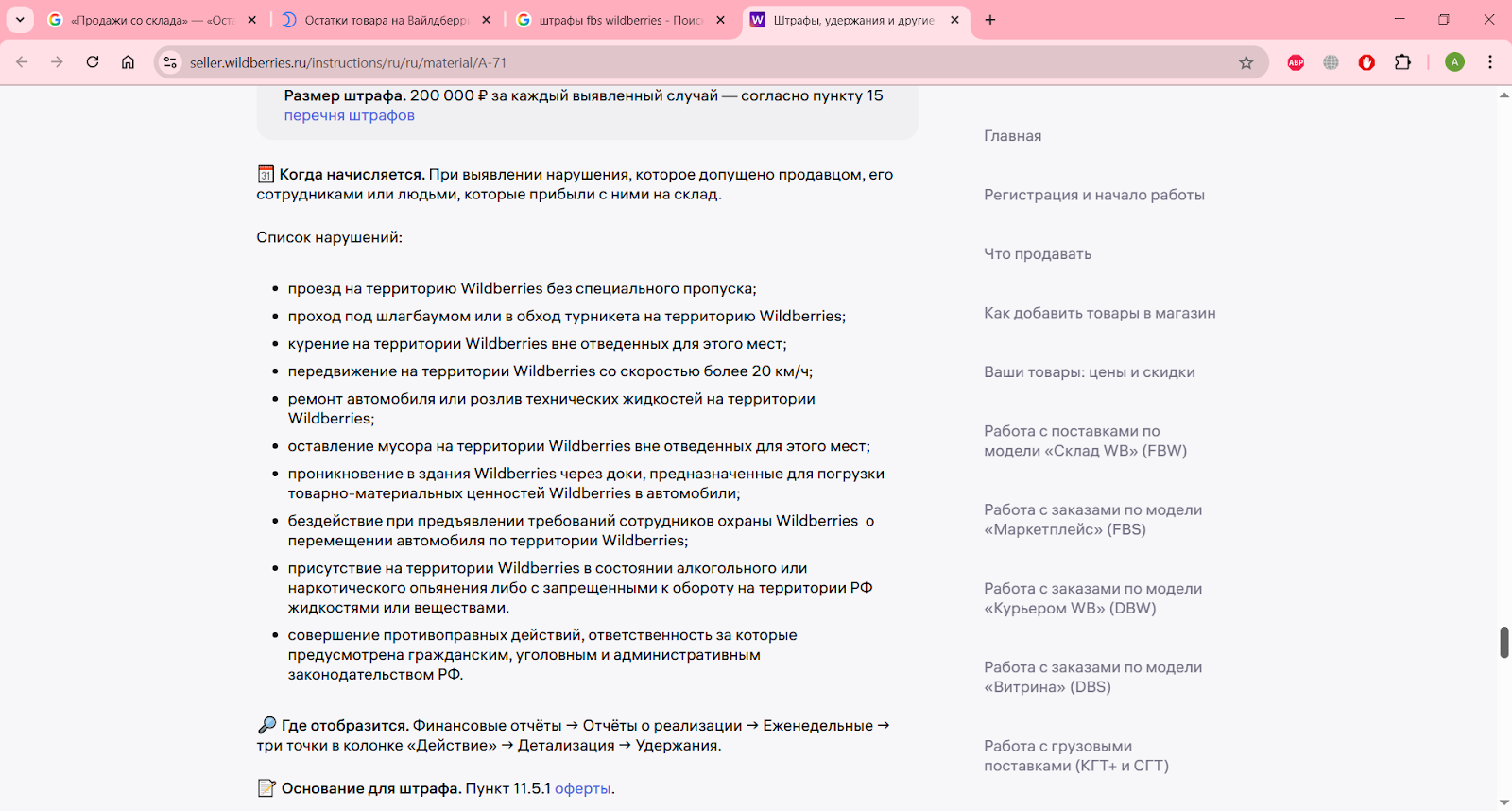Click the magnifier emoji before Где отобразится
The width and height of the screenshot is (1512, 811).
[x=266, y=725]
